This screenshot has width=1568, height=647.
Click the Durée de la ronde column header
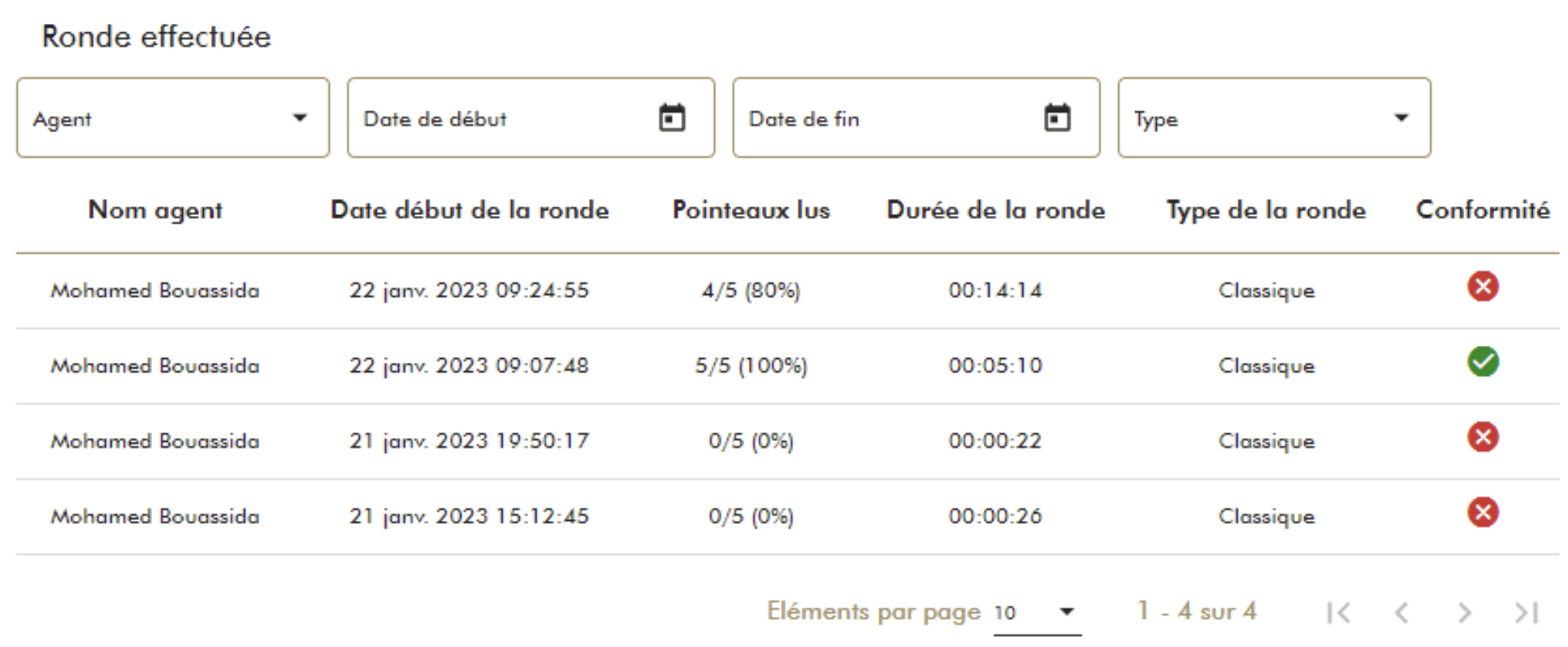tap(996, 210)
